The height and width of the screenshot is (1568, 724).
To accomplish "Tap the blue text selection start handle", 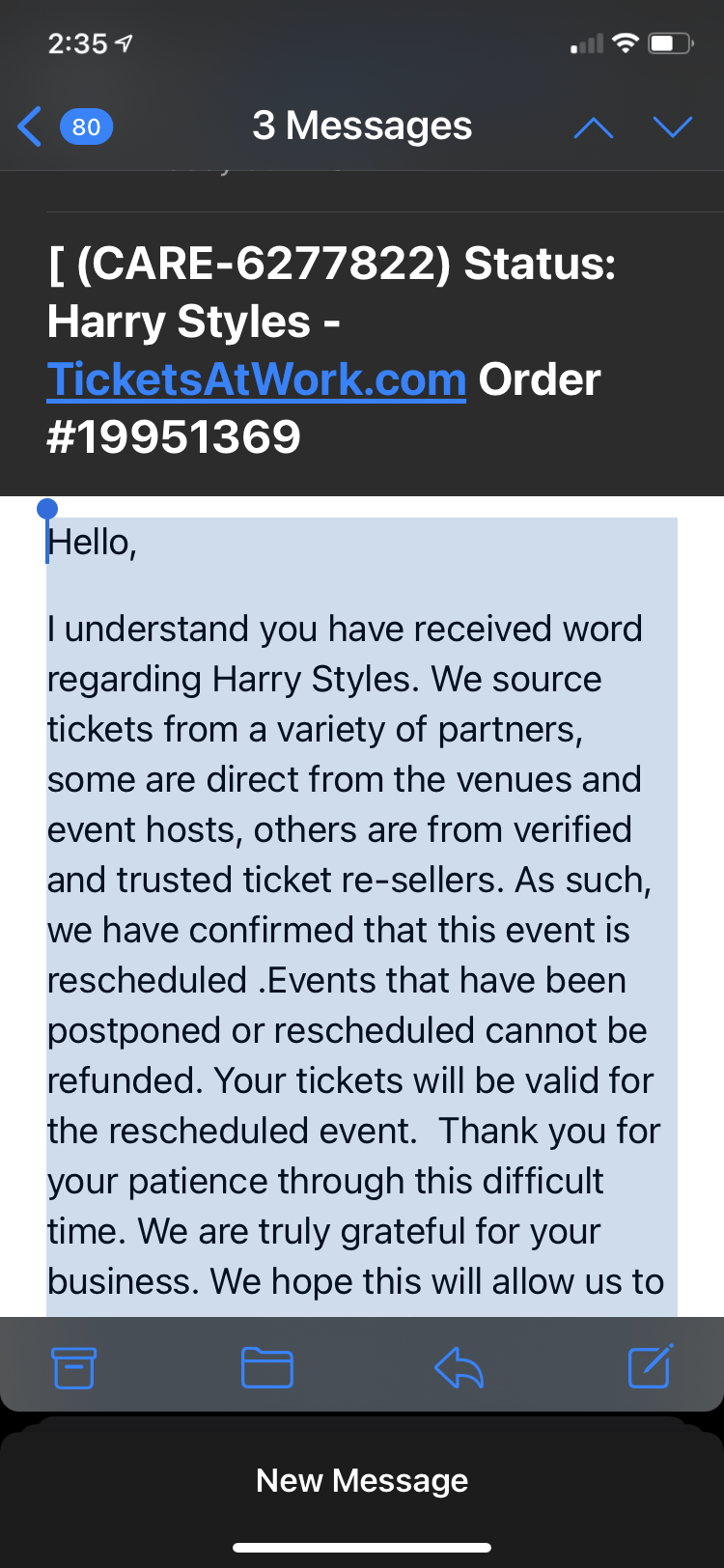I will click(46, 509).
